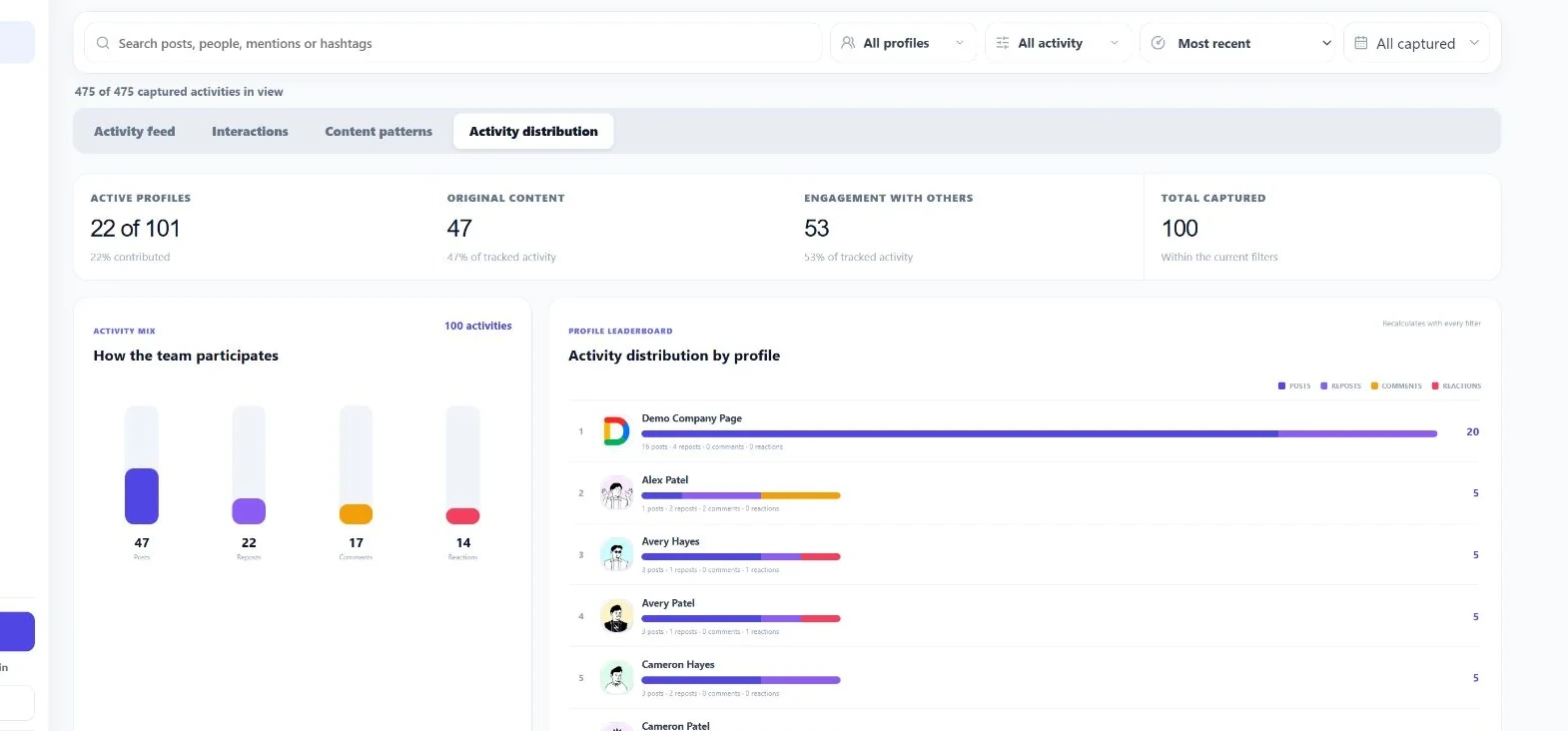Click the magnifier icon in the search bar
The height and width of the screenshot is (731, 1568).
(103, 43)
